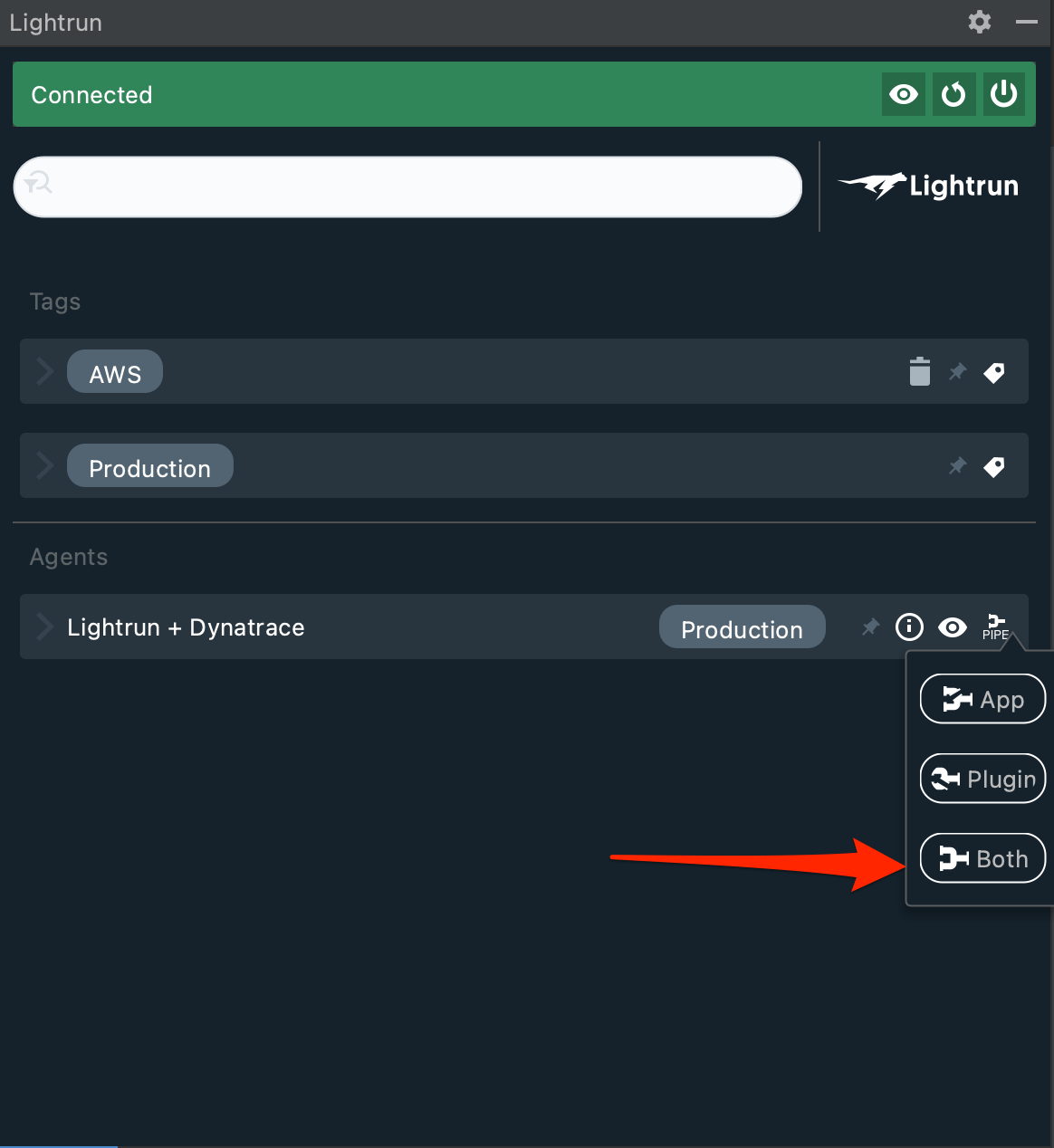This screenshot has height=1148, width=1054.
Task: Click the search filter icon in search box
Action: (x=38, y=184)
